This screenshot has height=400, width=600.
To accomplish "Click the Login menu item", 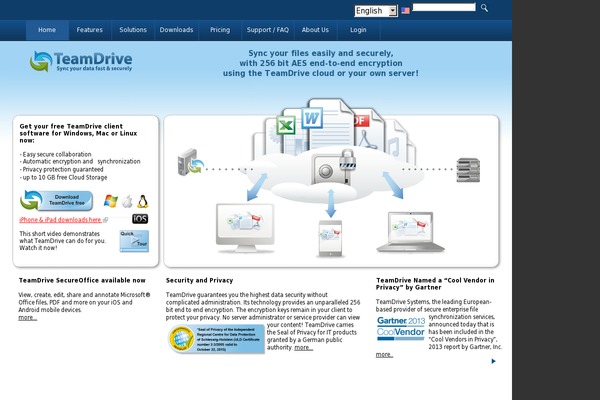I will [358, 30].
